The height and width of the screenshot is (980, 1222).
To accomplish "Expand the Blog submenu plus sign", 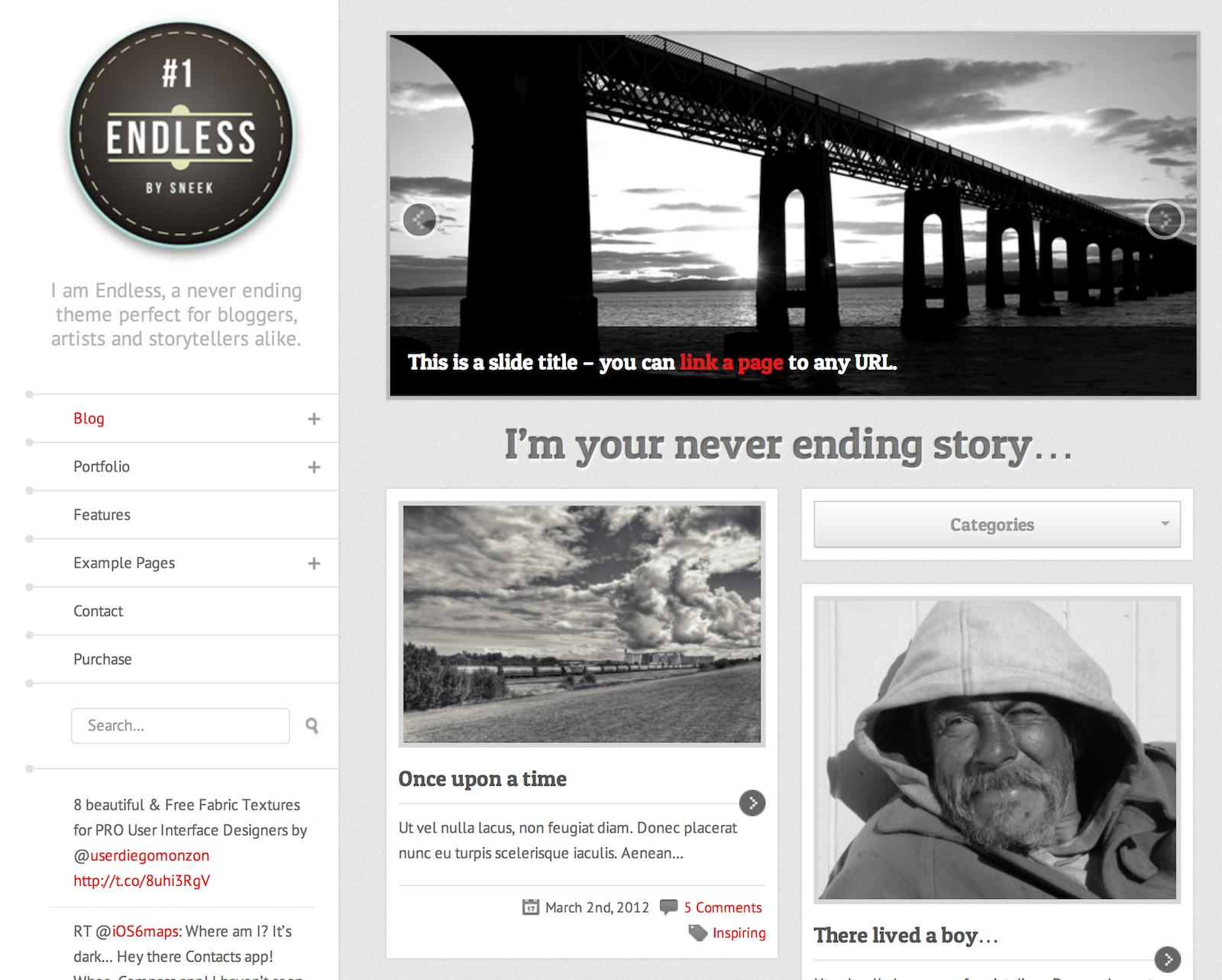I will [314, 419].
